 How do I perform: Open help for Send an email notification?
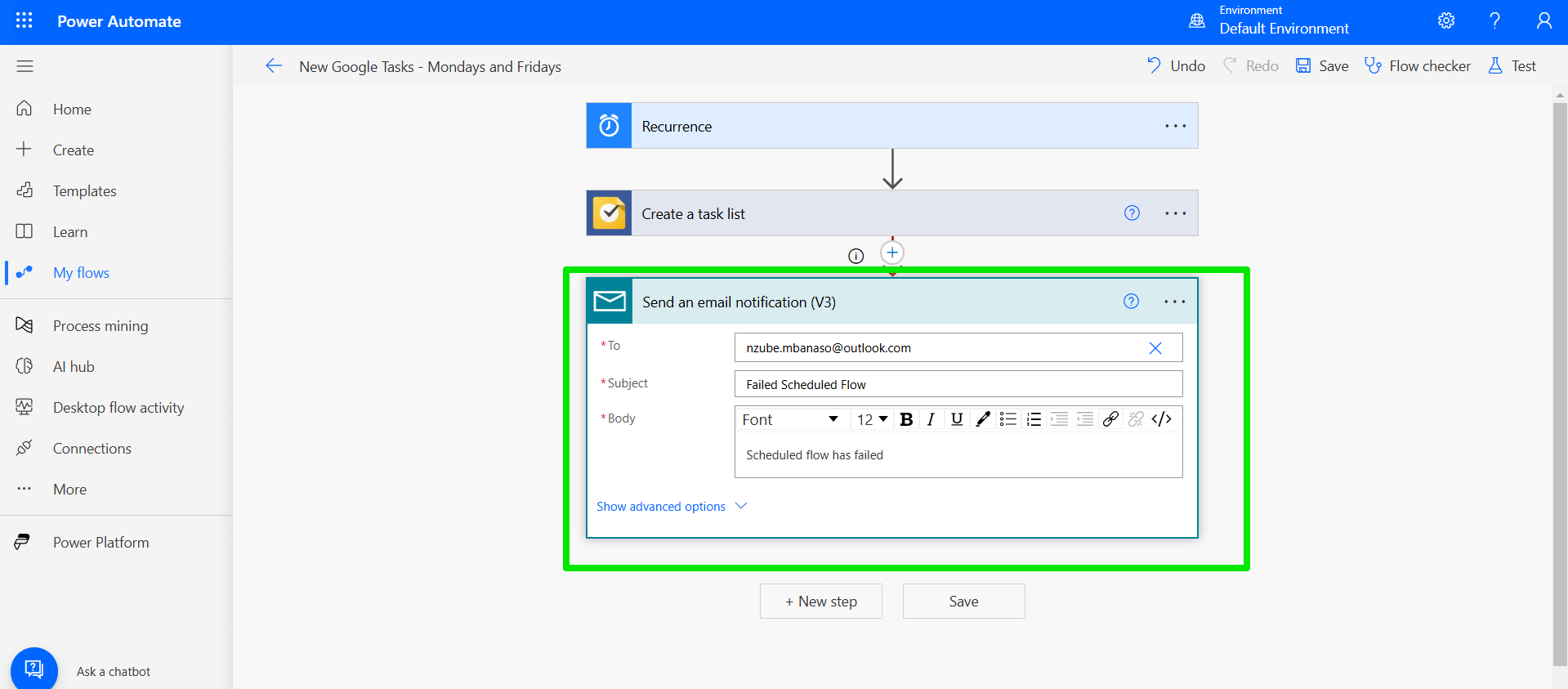click(1131, 302)
